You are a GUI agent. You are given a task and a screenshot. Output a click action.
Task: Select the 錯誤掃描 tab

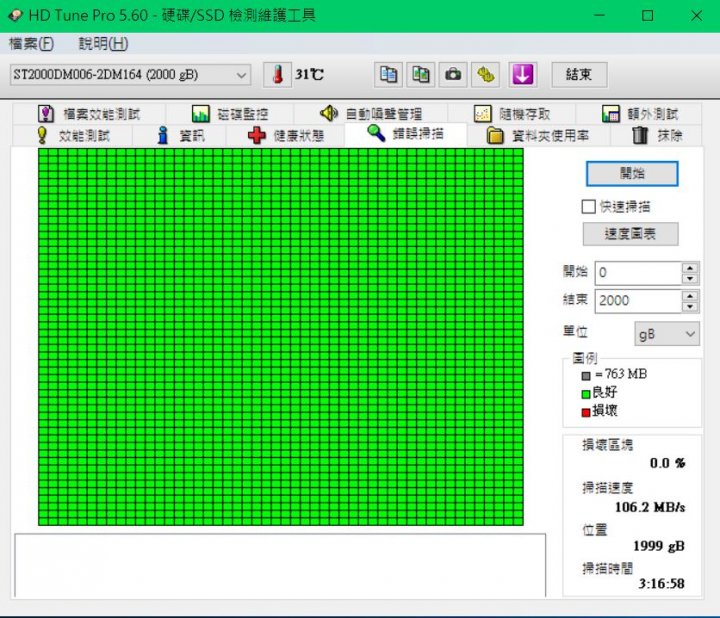click(405, 134)
